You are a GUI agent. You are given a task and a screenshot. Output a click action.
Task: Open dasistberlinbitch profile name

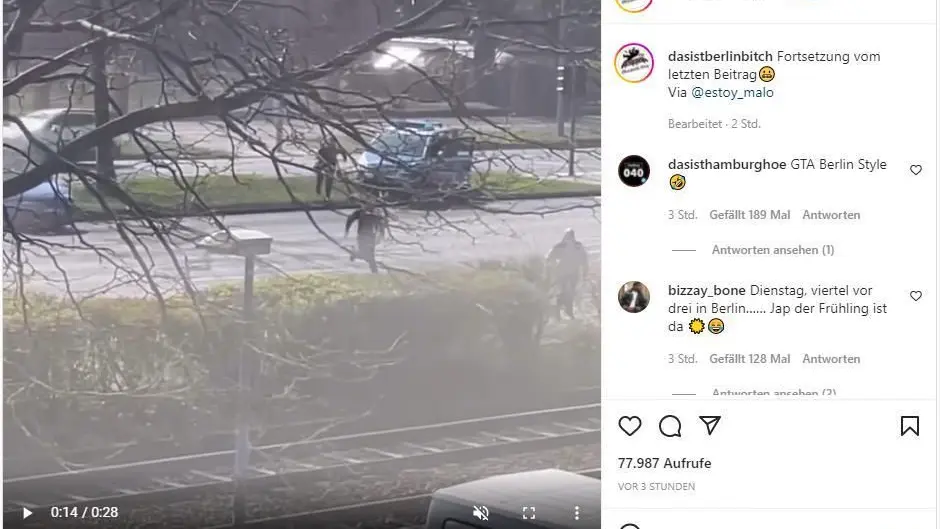click(720, 56)
